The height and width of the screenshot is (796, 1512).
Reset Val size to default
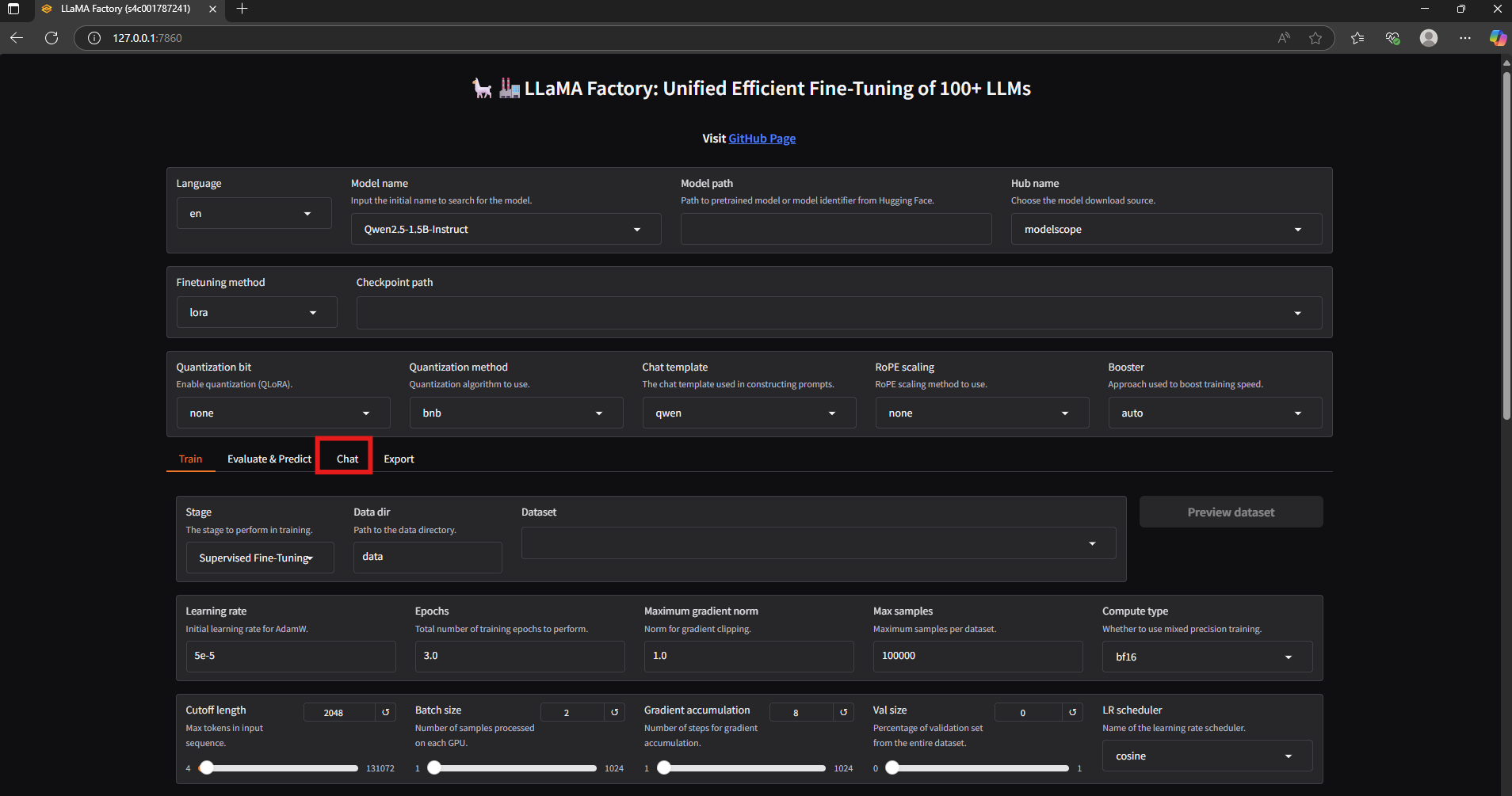click(x=1073, y=712)
